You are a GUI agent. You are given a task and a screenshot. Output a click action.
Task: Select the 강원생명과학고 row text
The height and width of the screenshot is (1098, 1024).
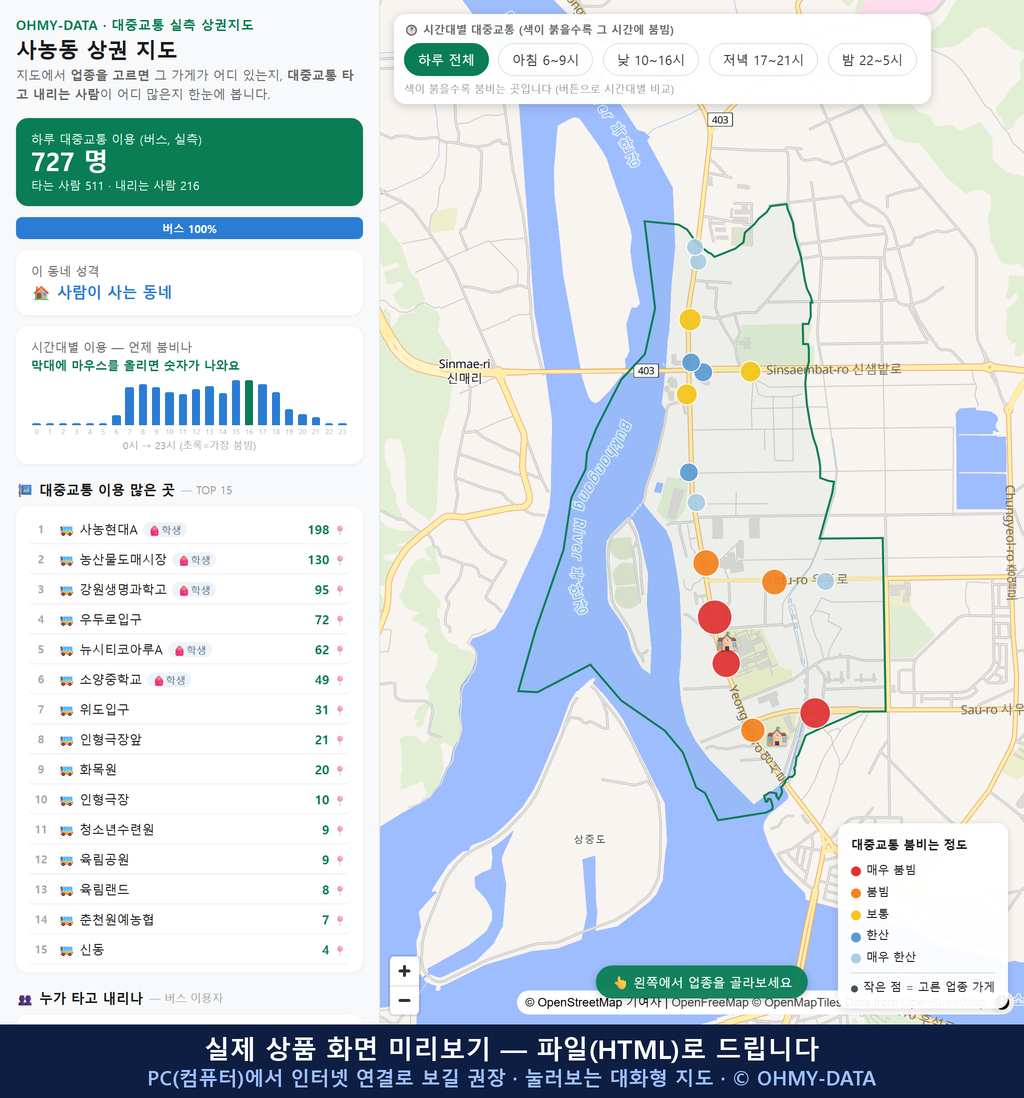click(x=123, y=590)
